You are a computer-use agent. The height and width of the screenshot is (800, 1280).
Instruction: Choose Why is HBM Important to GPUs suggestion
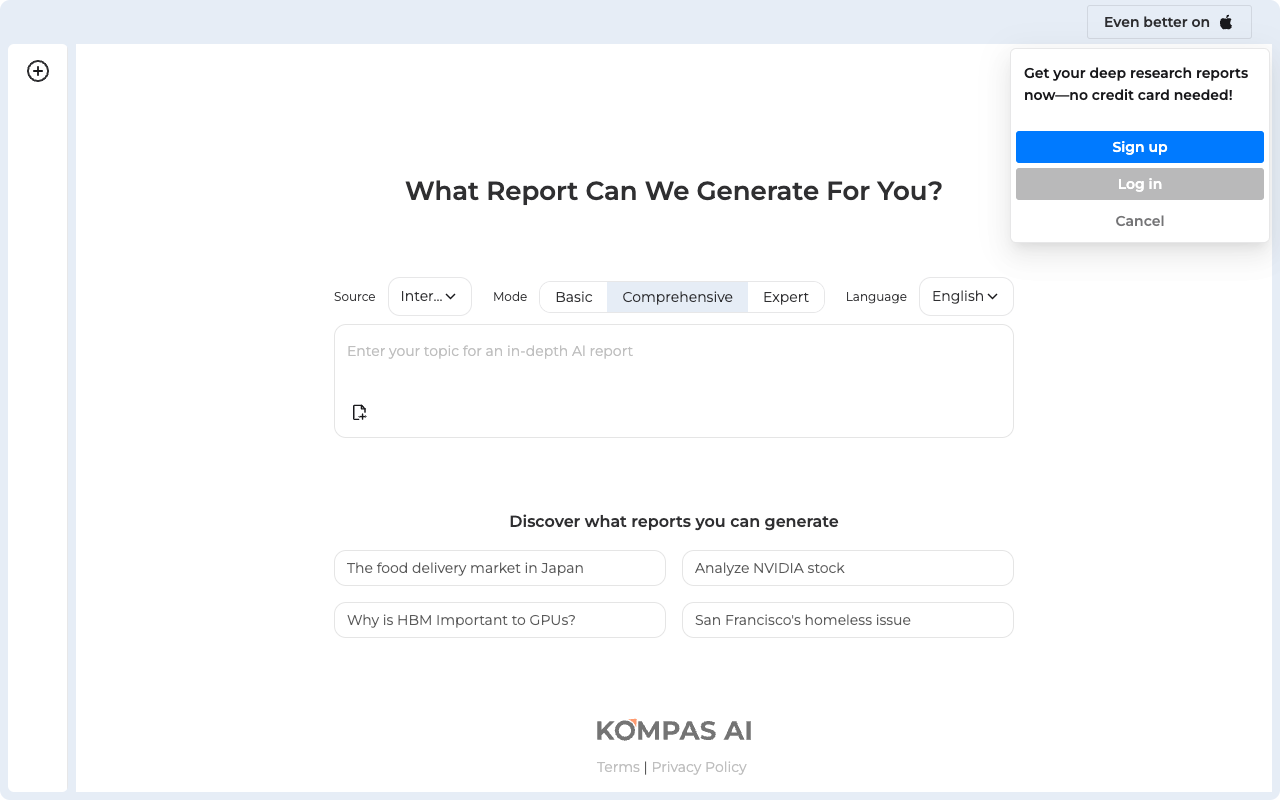coord(500,620)
